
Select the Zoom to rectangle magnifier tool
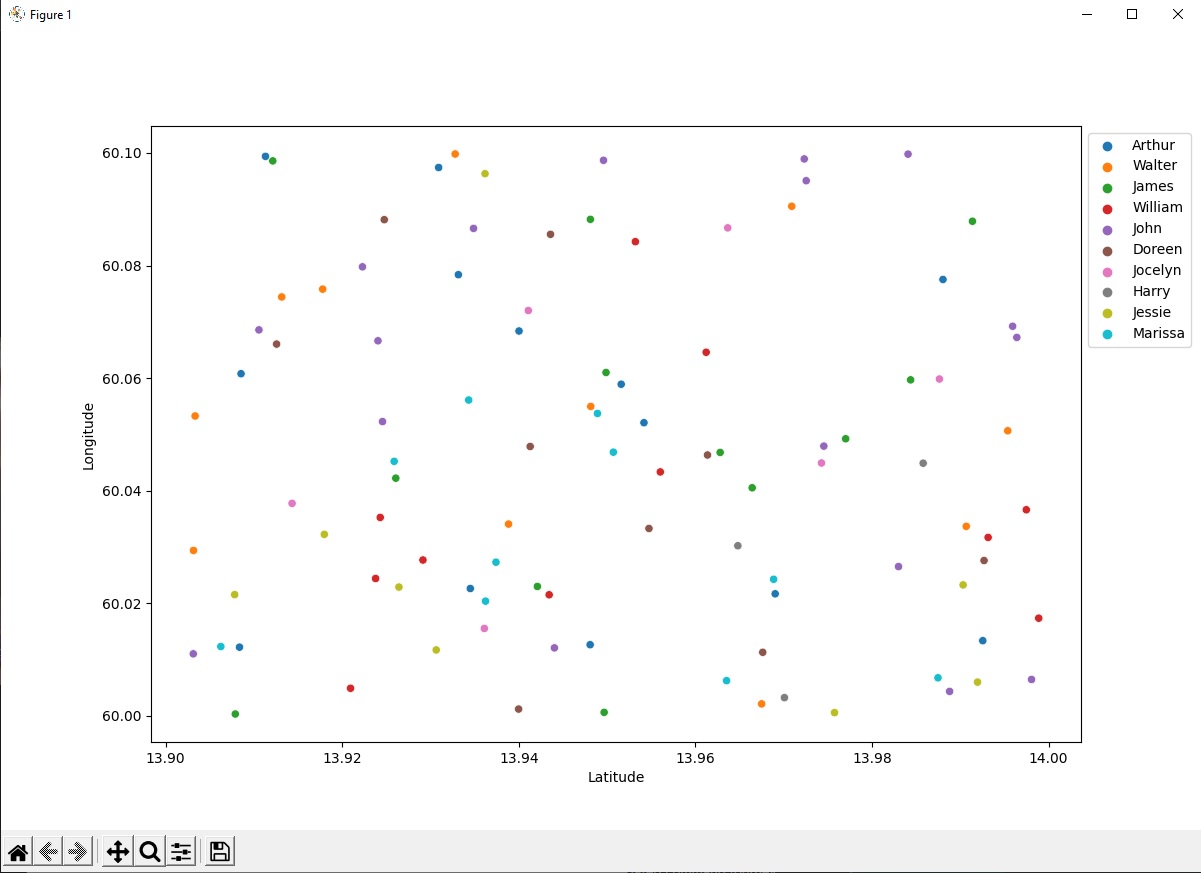[150, 852]
